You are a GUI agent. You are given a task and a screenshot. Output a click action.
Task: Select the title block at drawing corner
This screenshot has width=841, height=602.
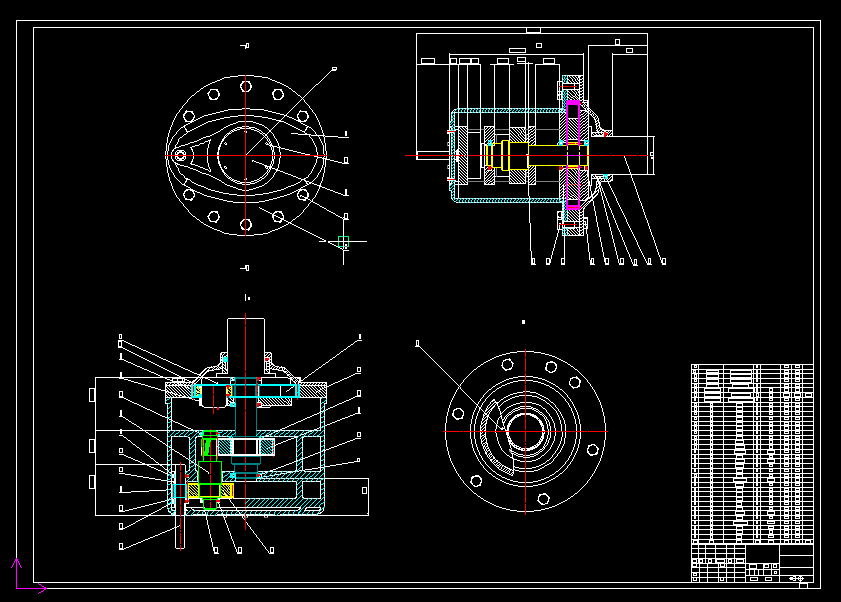point(753,563)
